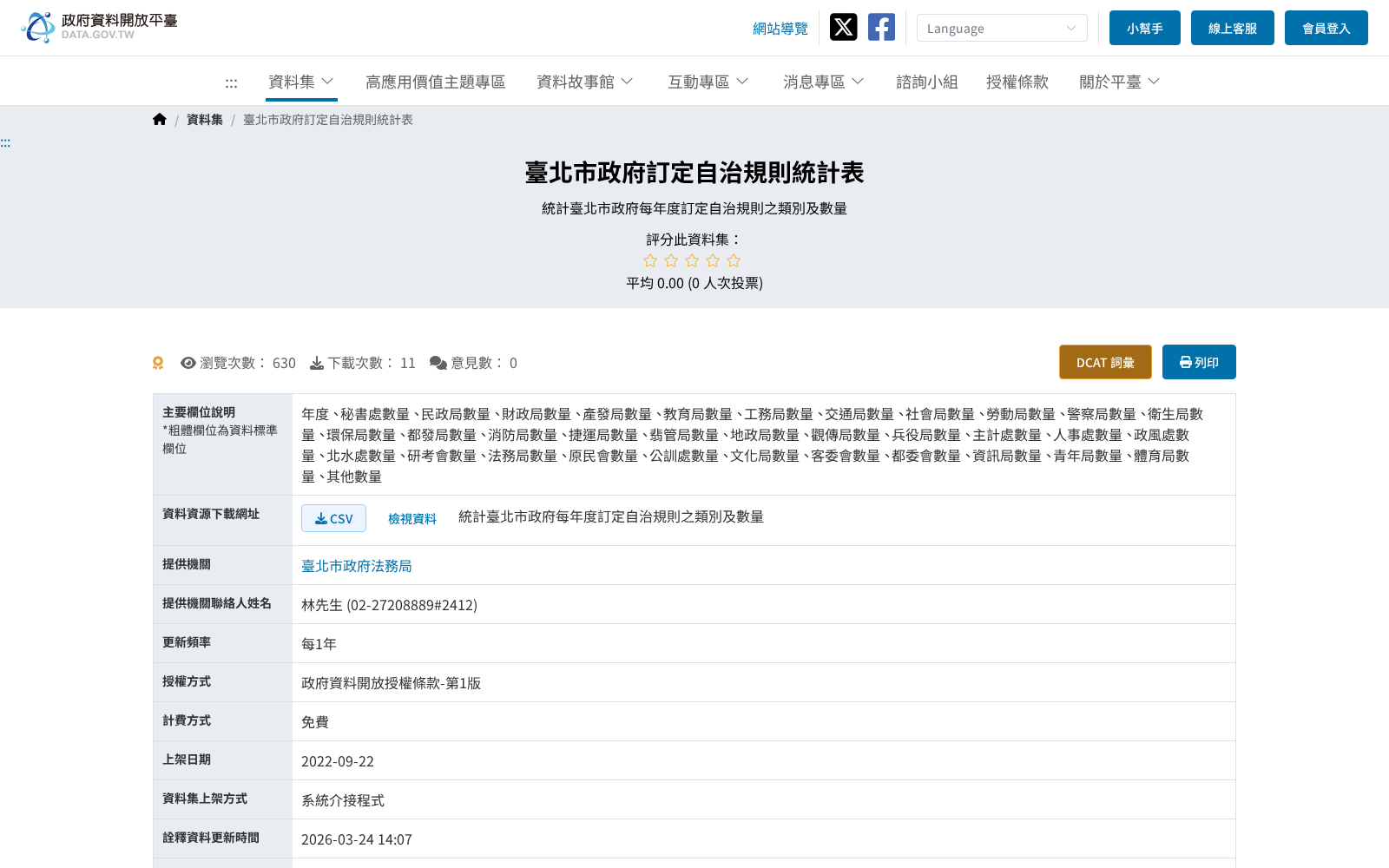1389x868 pixels.
Task: Rate dataset with fifth star
Action: 734,260
